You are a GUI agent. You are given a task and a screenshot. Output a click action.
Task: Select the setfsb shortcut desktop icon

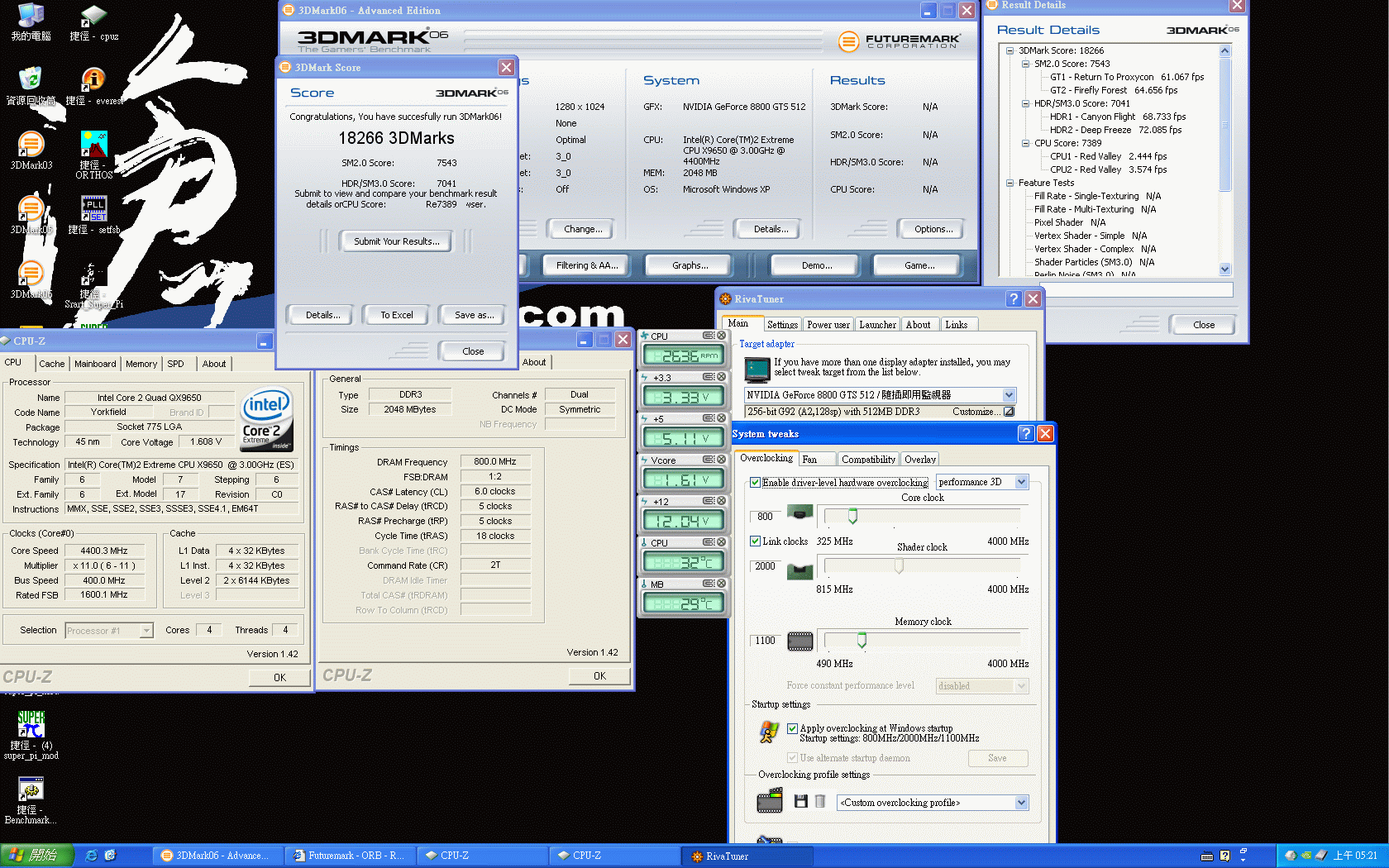[93, 215]
